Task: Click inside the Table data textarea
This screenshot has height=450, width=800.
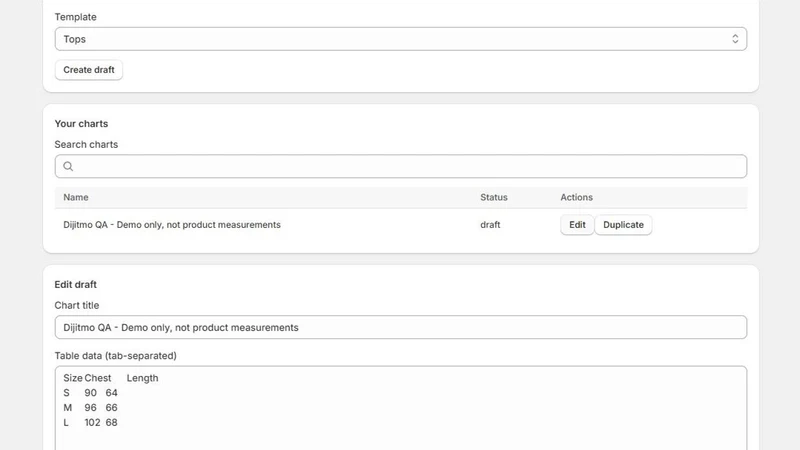Action: coord(401,408)
